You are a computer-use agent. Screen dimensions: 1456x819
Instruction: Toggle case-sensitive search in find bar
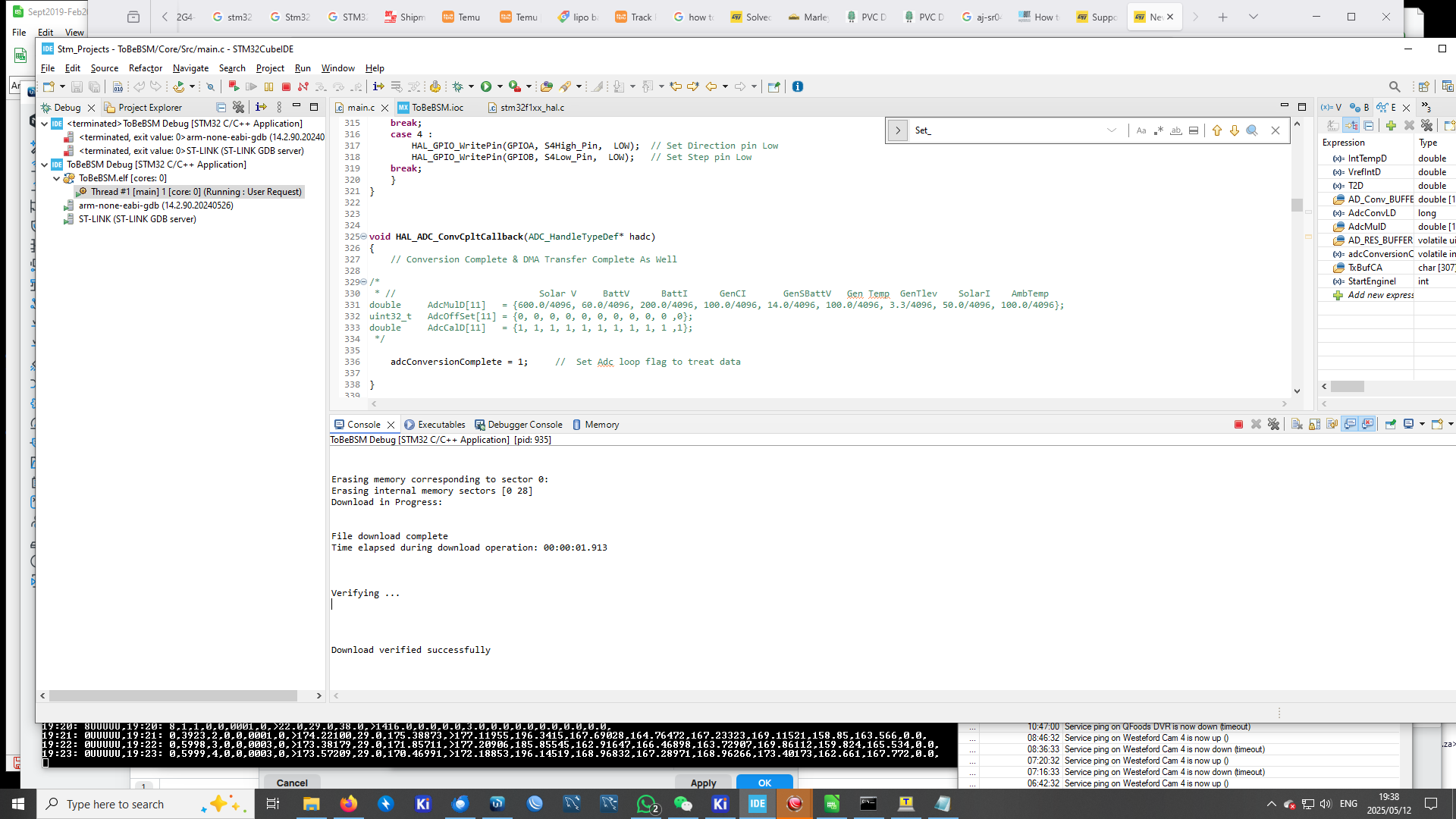click(1142, 130)
